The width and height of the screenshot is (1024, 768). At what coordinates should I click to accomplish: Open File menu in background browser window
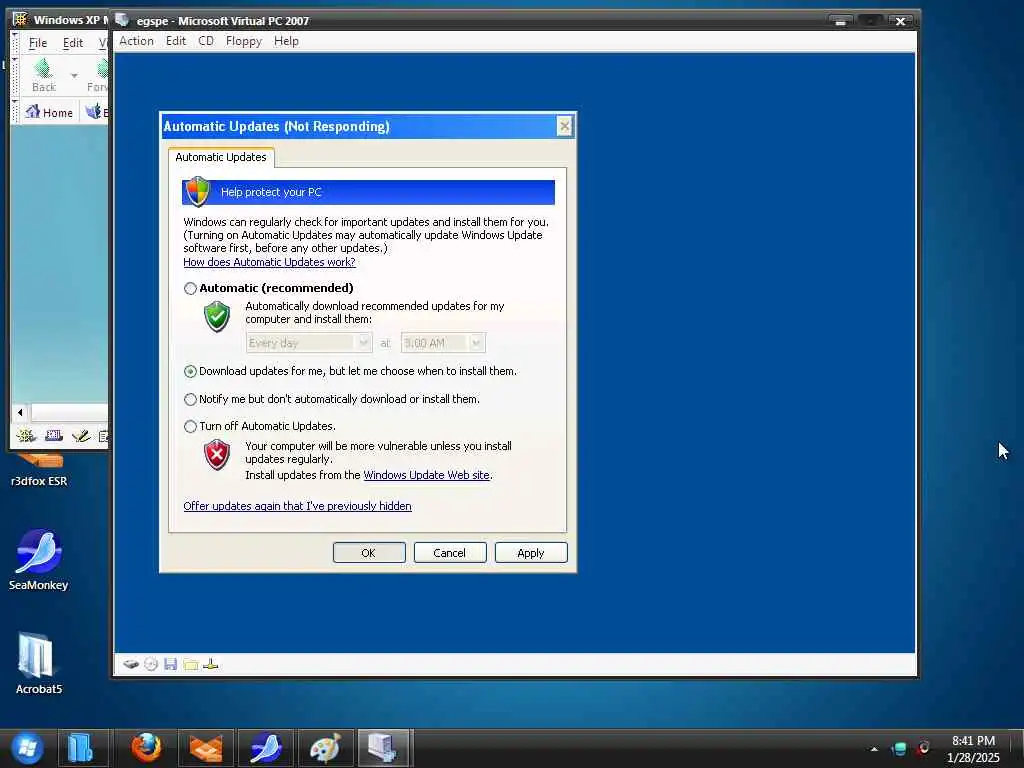pos(38,43)
